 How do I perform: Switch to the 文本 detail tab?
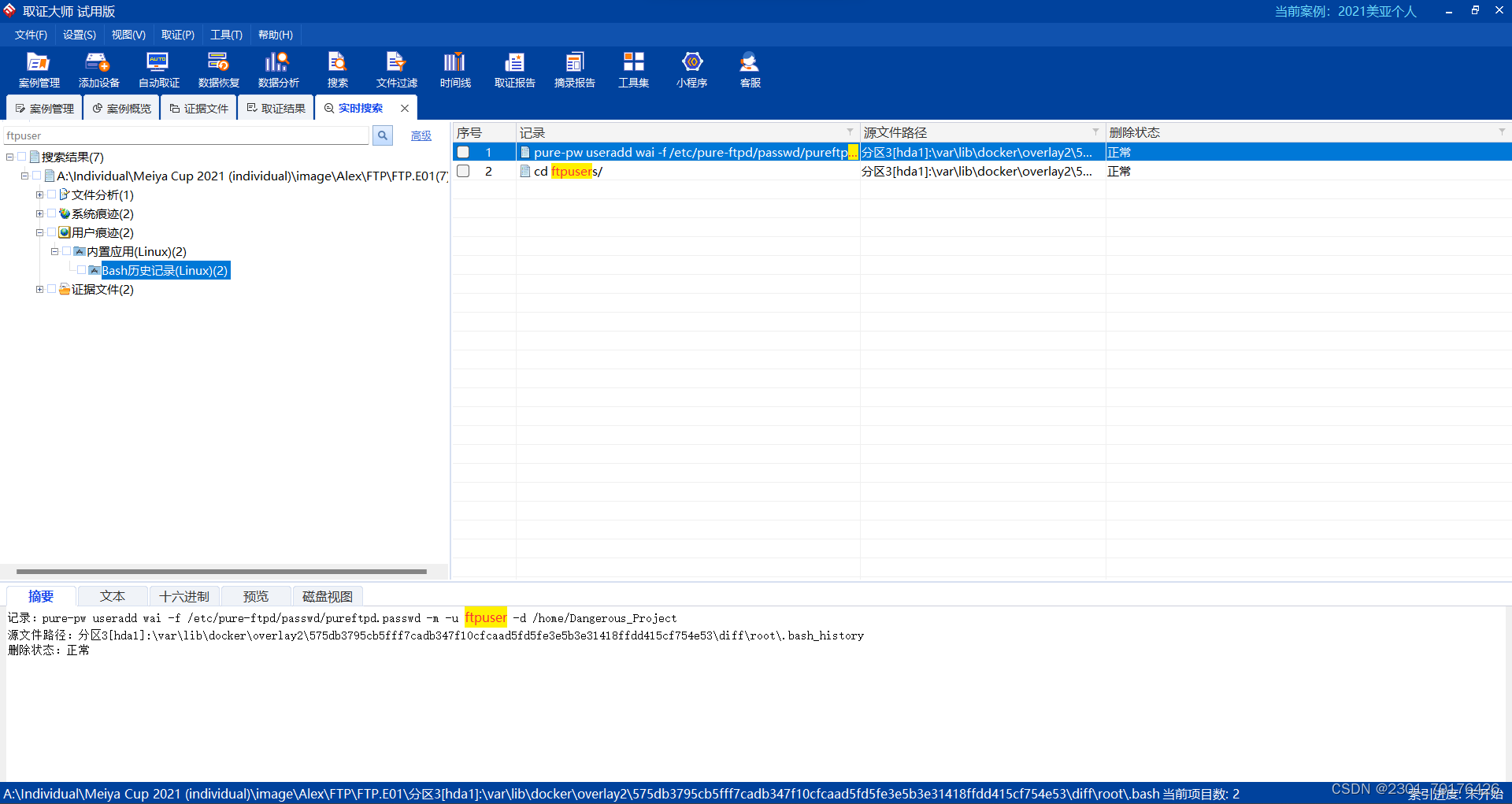click(113, 596)
